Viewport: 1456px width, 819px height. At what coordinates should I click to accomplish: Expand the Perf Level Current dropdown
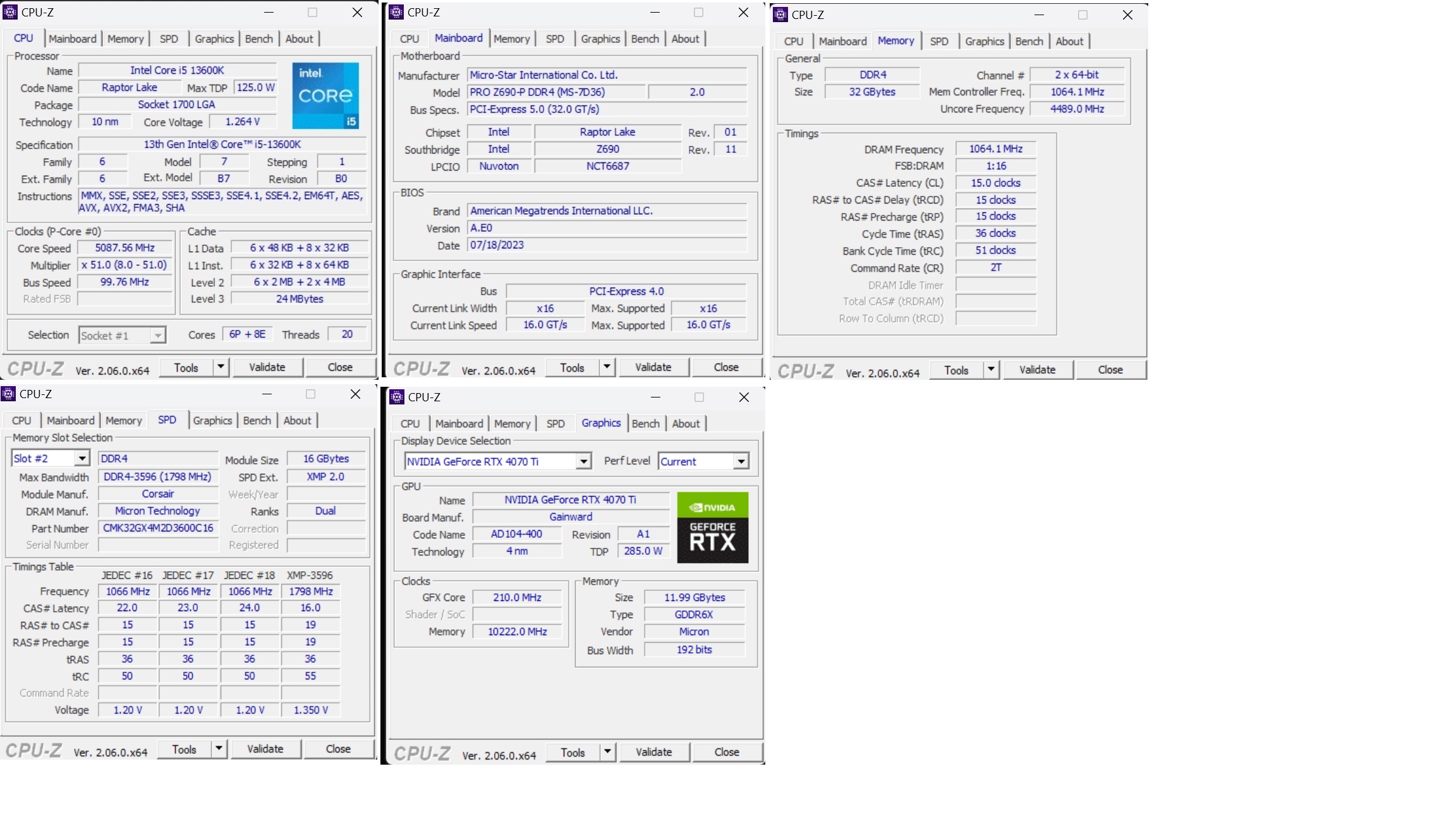click(741, 461)
